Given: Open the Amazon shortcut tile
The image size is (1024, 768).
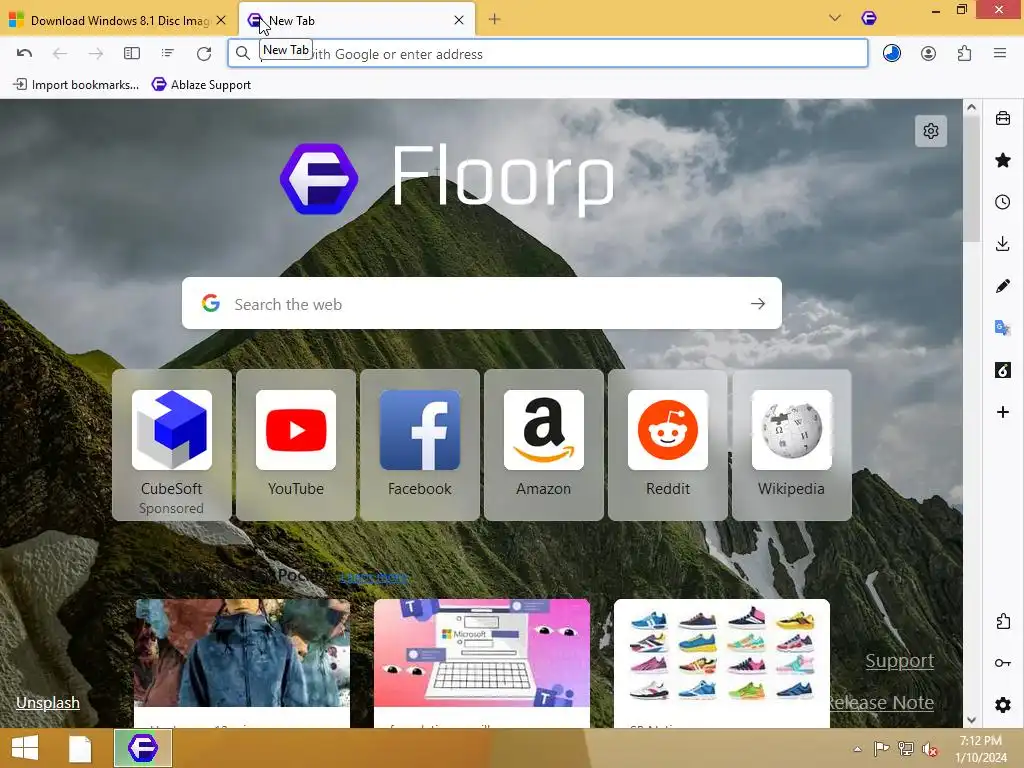Looking at the screenshot, I should click(543, 445).
